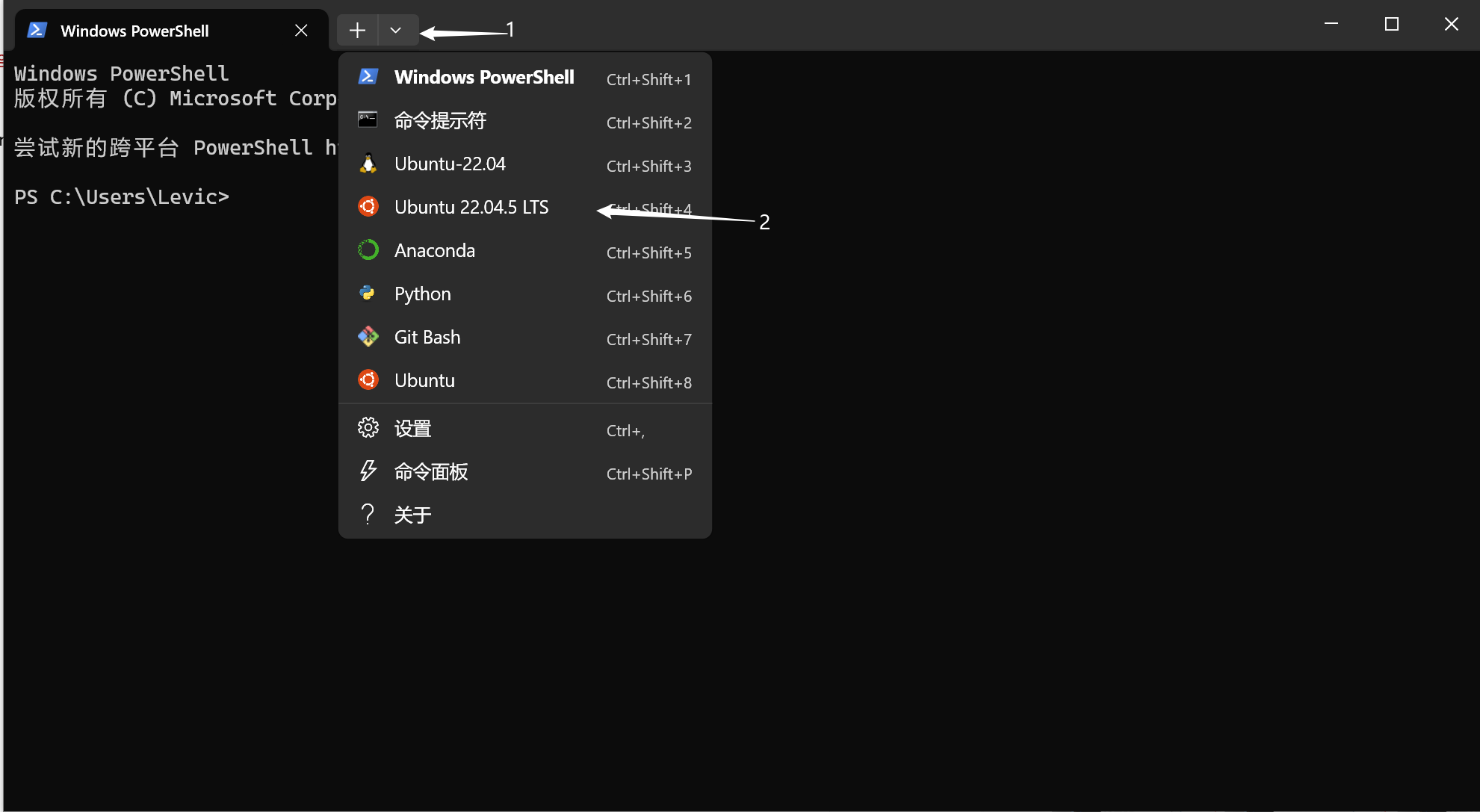Open the Anaconda profile
The image size is (1480, 812).
[525, 250]
